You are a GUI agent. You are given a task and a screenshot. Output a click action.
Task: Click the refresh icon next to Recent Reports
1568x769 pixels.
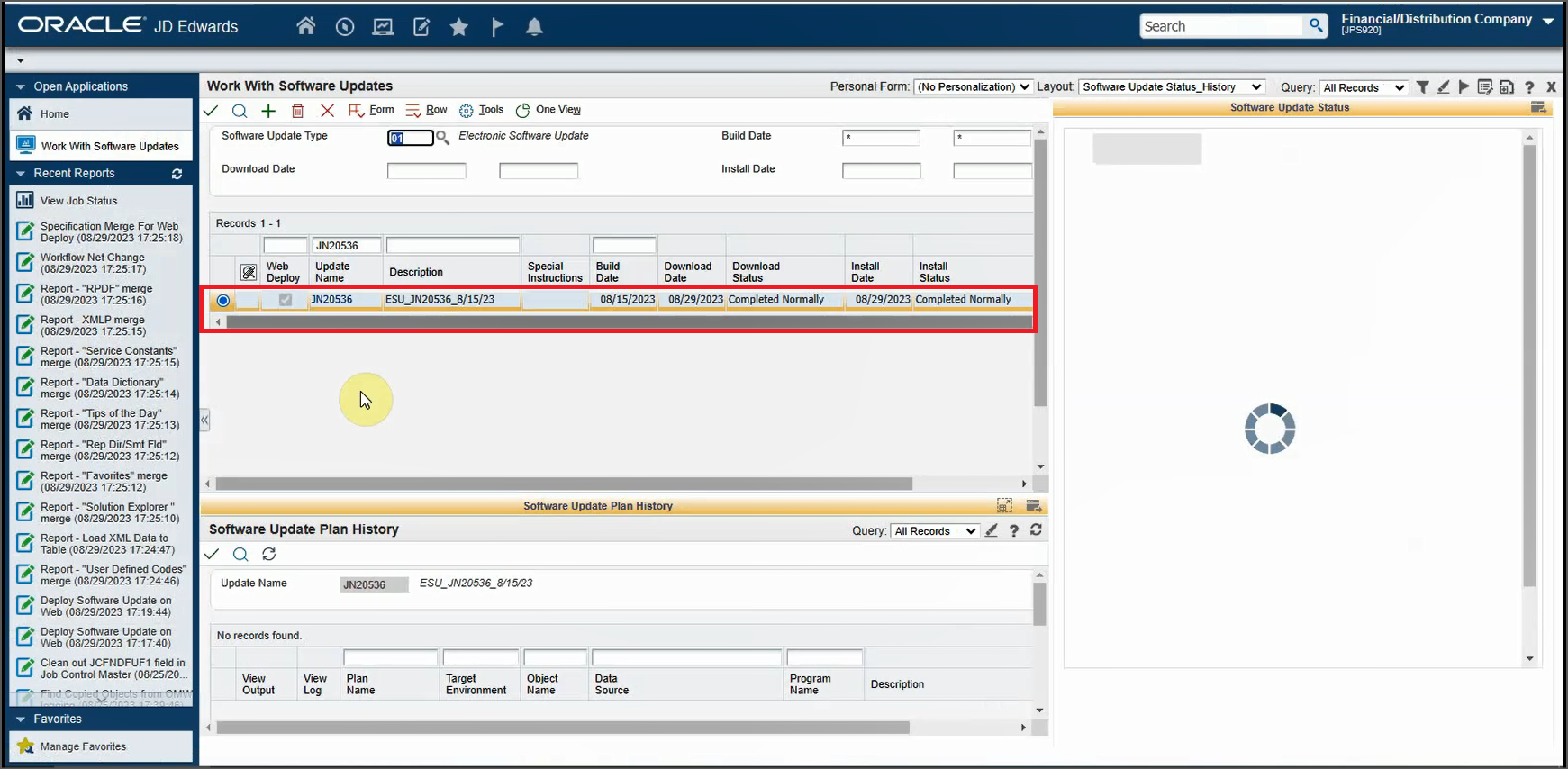pos(177,174)
